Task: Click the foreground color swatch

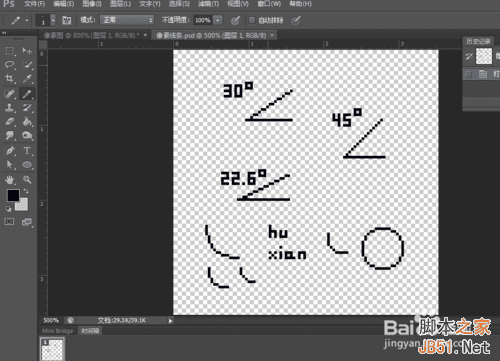Action: [13, 195]
